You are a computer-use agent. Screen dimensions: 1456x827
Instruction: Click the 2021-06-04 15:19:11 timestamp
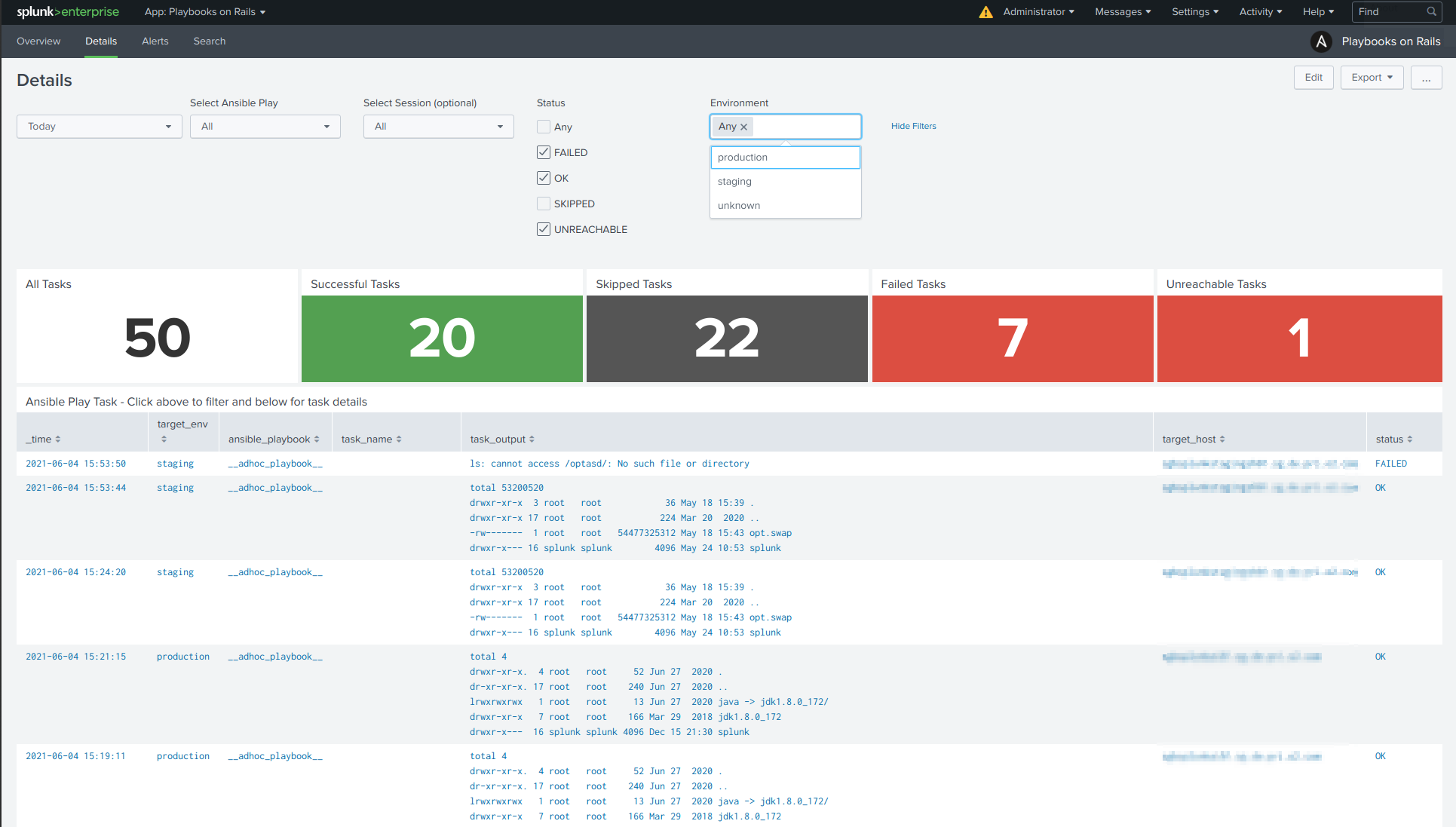[x=75, y=756]
